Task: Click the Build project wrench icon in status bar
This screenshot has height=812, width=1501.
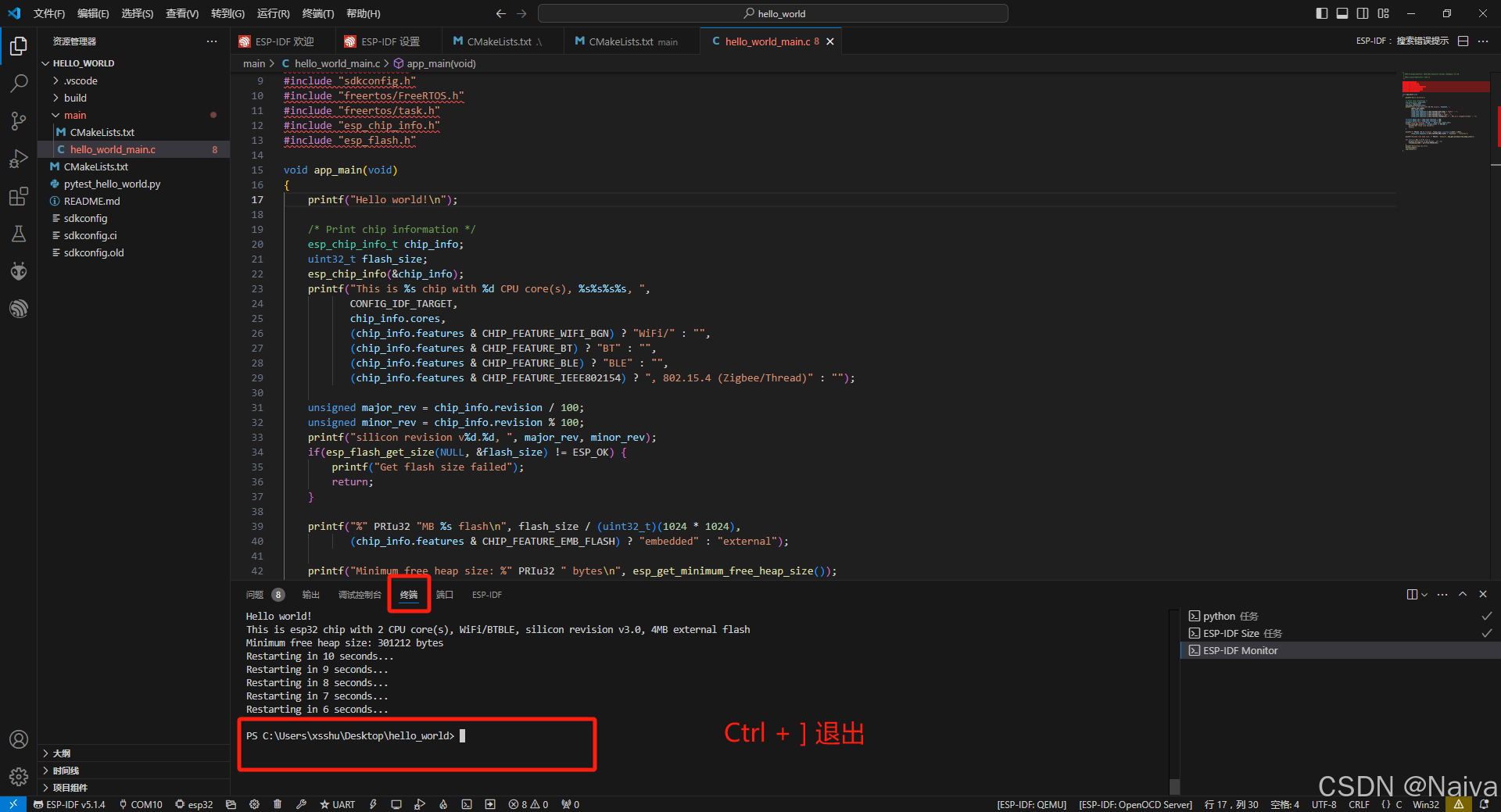Action: click(x=301, y=804)
